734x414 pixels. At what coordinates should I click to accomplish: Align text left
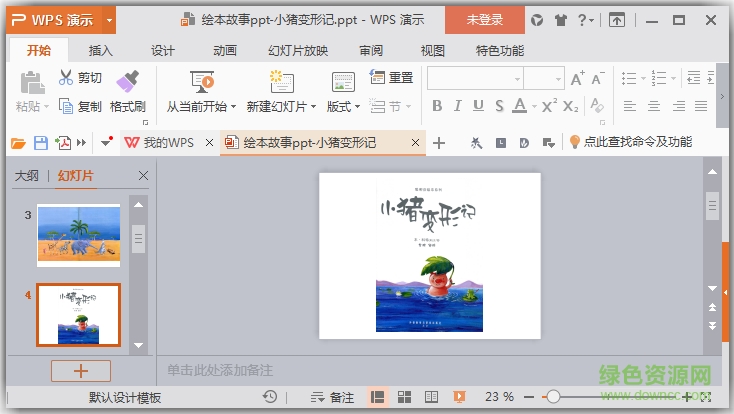tap(630, 106)
